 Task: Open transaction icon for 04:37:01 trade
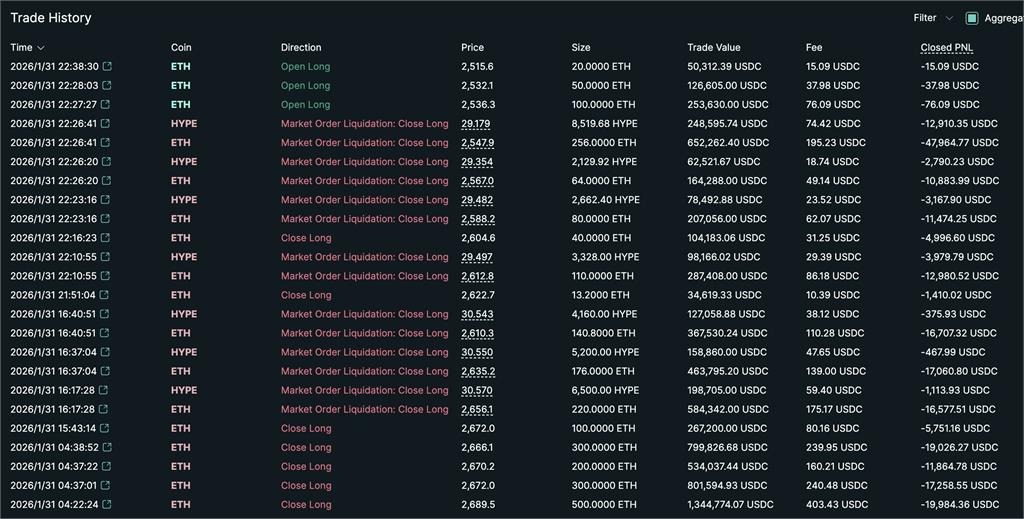click(x=107, y=486)
